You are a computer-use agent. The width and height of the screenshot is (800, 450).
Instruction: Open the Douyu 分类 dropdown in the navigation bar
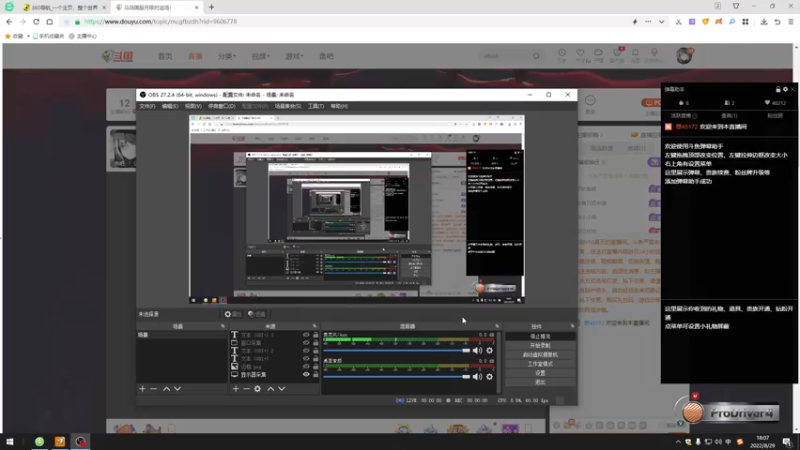click(227, 56)
